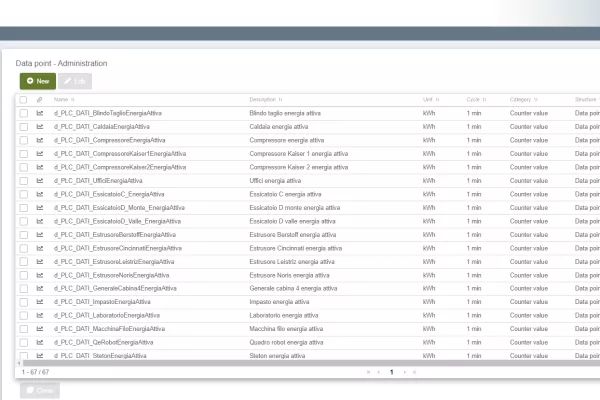Open chart icon for QeRobotEnergiaAttiva row
The height and width of the screenshot is (400, 600).
click(x=40, y=342)
